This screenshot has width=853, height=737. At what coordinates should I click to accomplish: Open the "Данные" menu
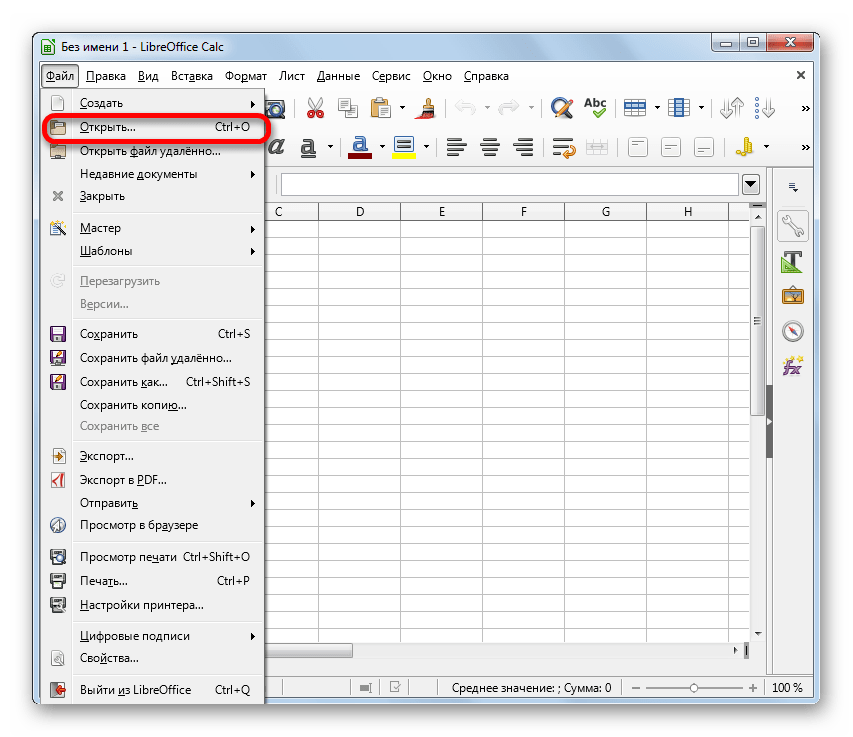[x=338, y=76]
